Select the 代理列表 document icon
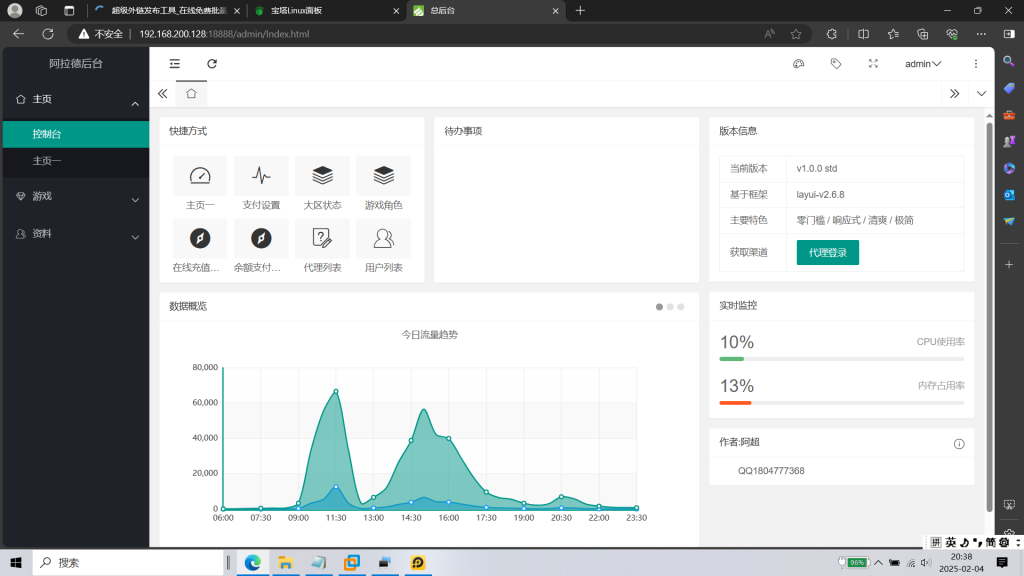1024x576 pixels. [322, 238]
